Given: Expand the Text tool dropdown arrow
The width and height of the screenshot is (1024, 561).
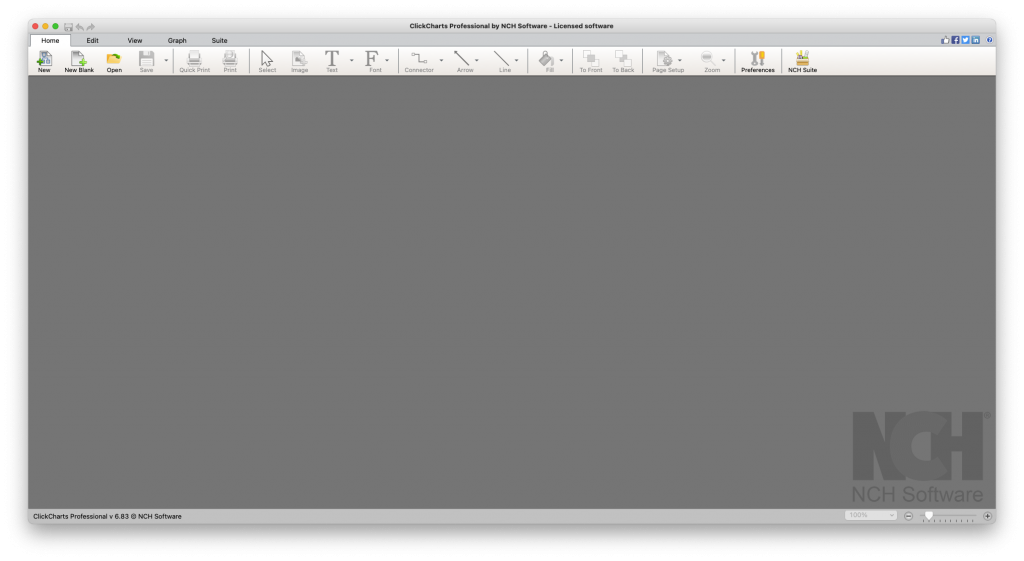Looking at the screenshot, I should click(x=351, y=61).
